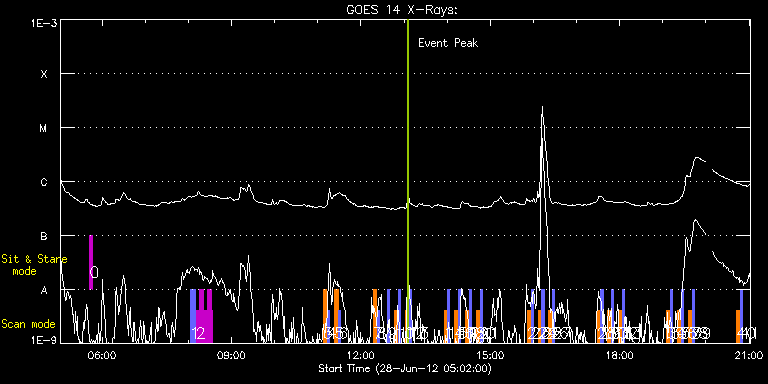
Task: Click the 'C' flare class axis label
Action: pyautogui.click(x=44, y=182)
